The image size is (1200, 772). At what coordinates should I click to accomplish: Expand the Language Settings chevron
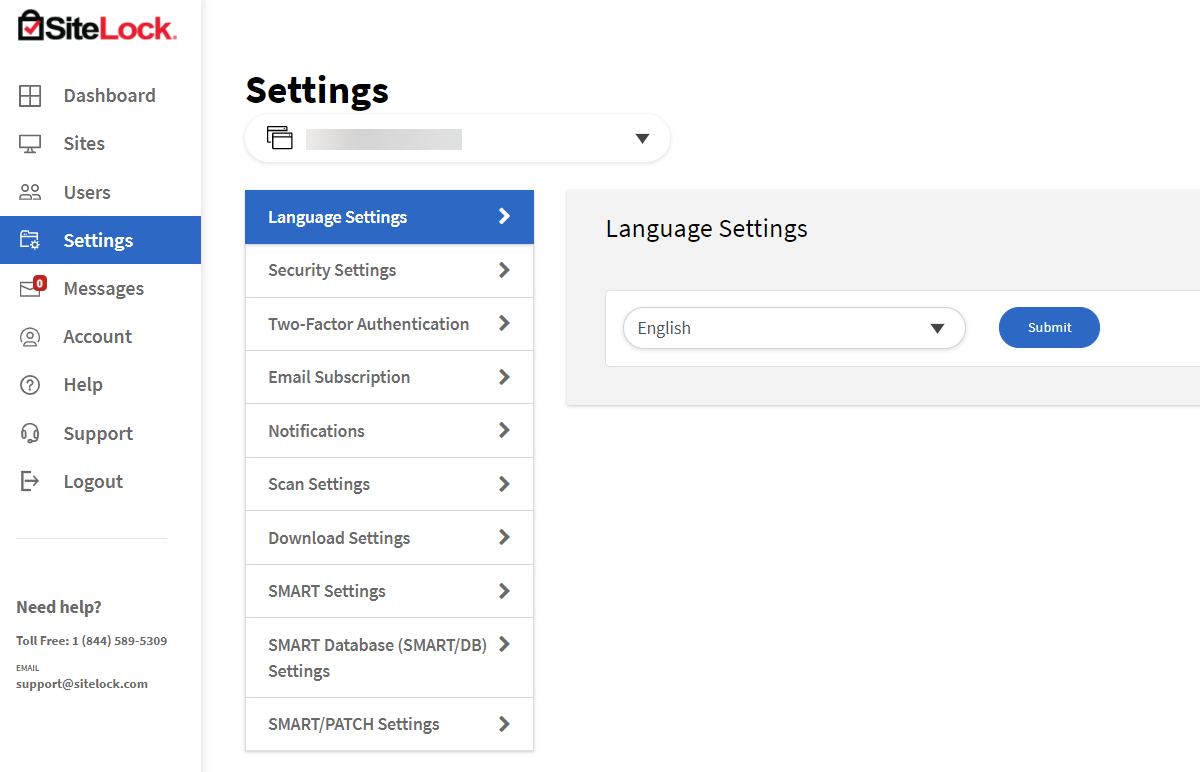tap(504, 216)
